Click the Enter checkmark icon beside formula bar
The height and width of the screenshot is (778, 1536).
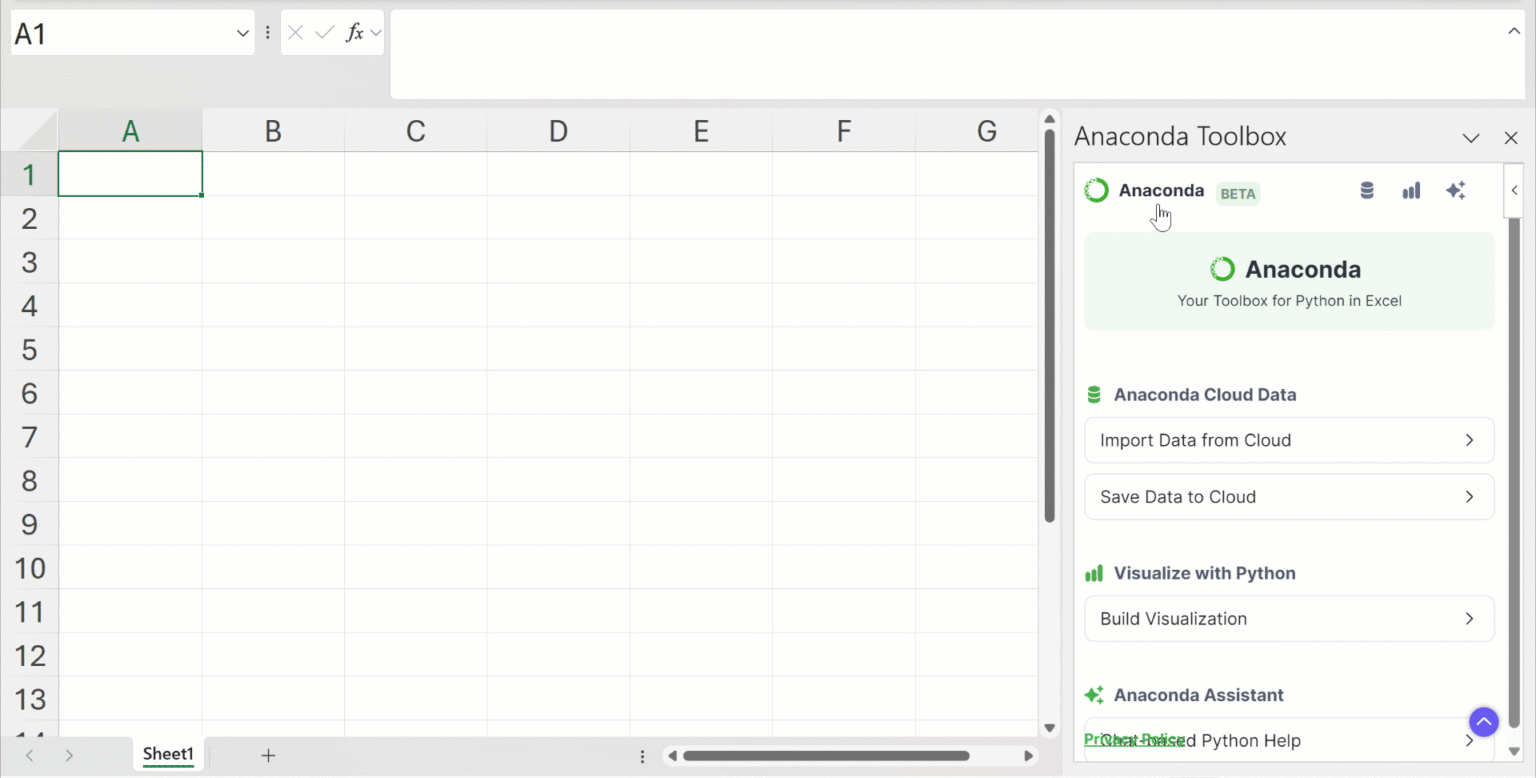[x=324, y=33]
